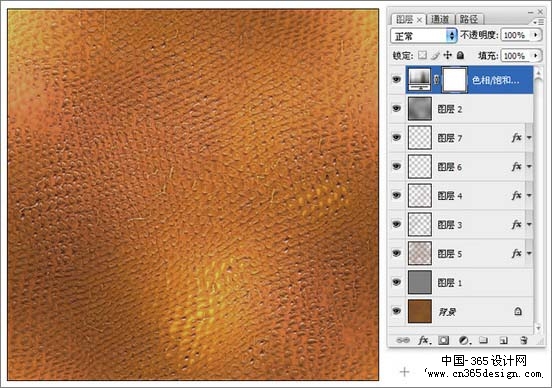Add a layer mask using bottom icon
The width and height of the screenshot is (552, 388).
point(443,340)
